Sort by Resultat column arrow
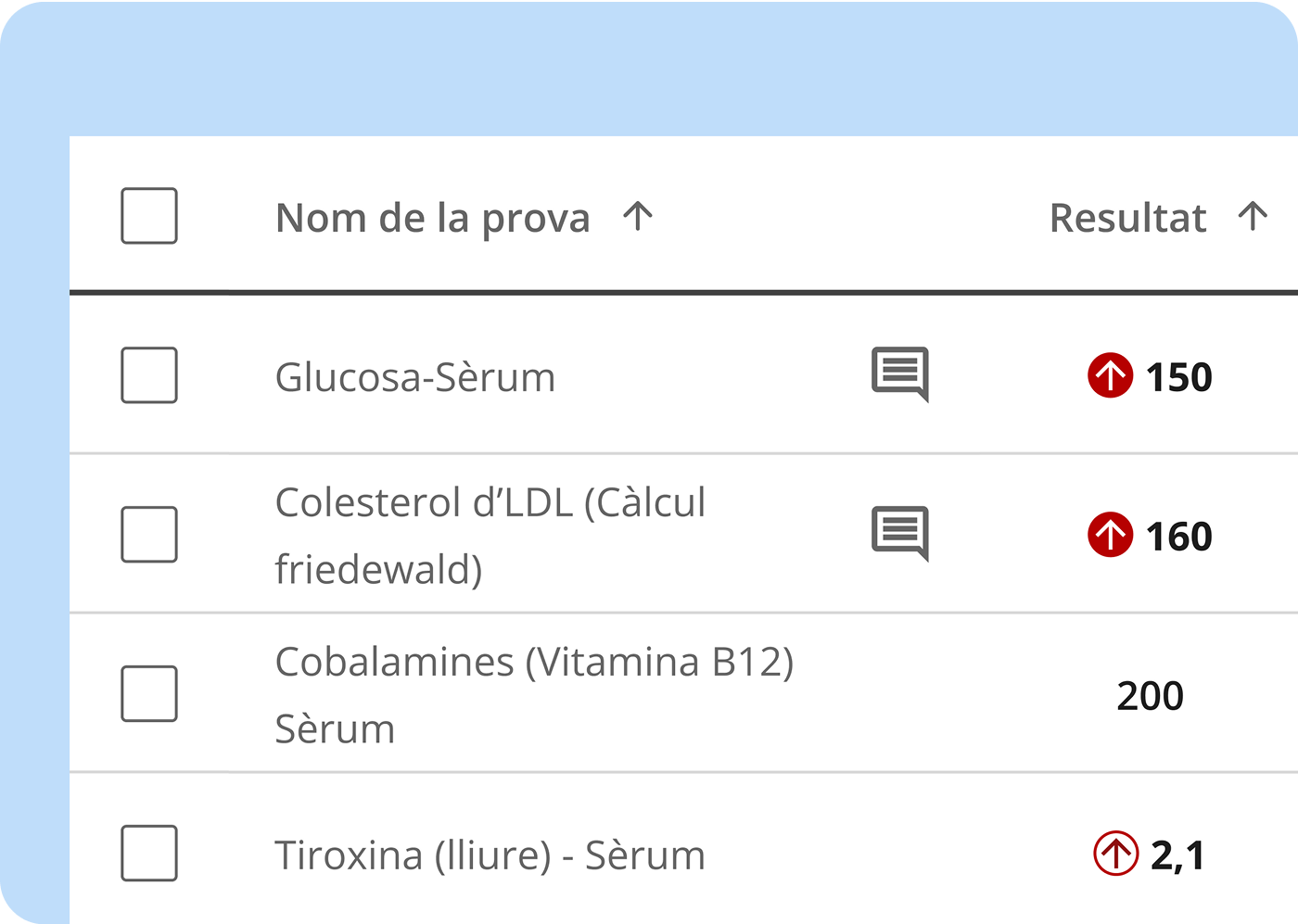 point(1253,217)
